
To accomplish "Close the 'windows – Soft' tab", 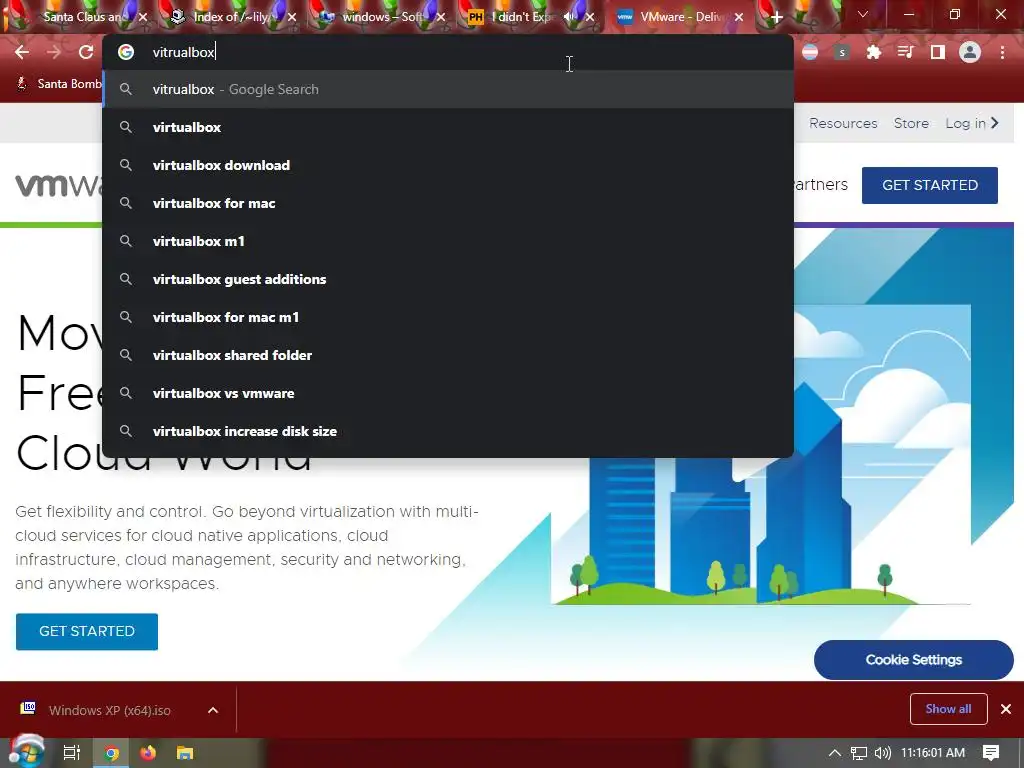I will 441,17.
